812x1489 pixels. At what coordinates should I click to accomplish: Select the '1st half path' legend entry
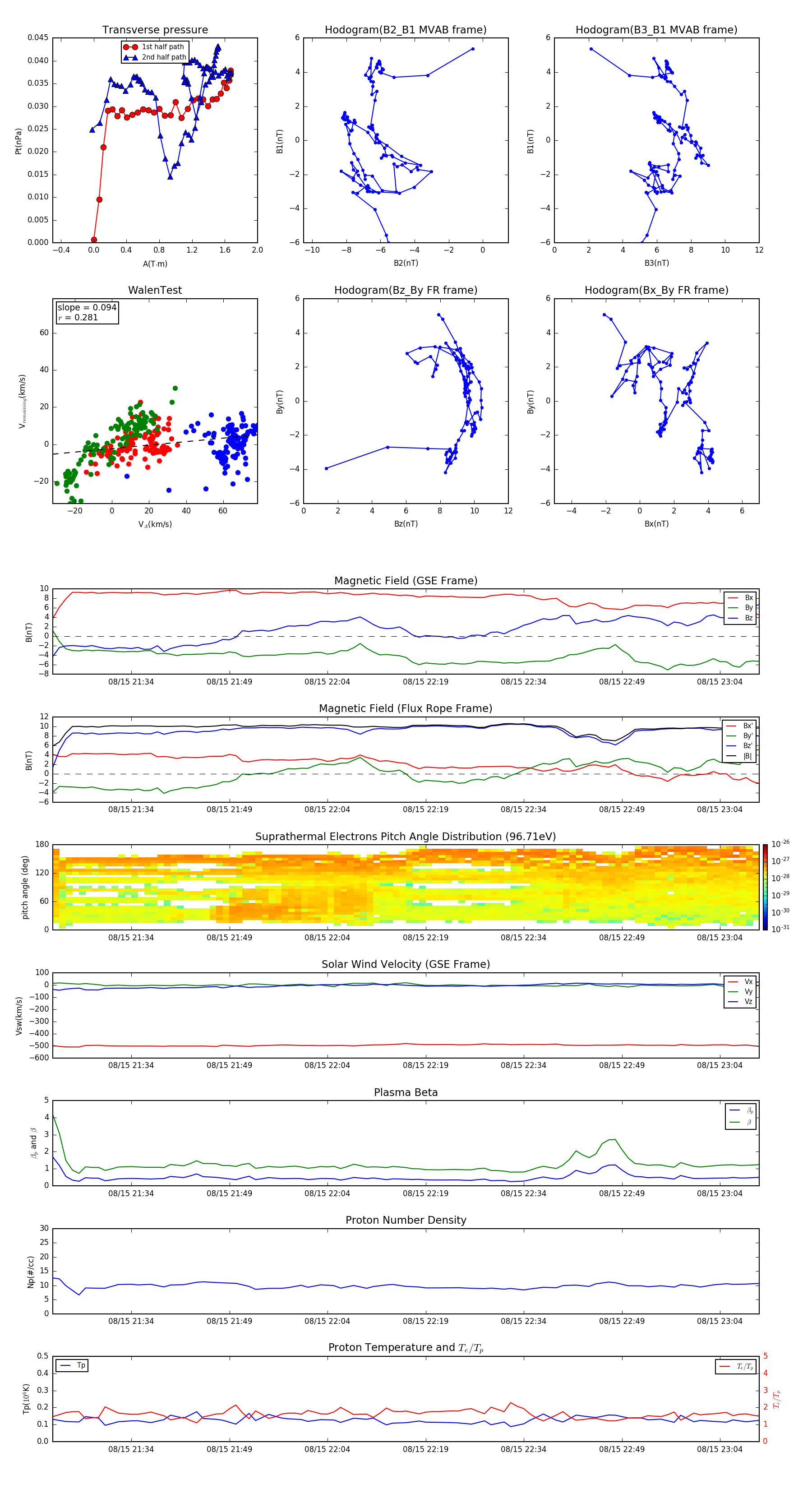154,47
